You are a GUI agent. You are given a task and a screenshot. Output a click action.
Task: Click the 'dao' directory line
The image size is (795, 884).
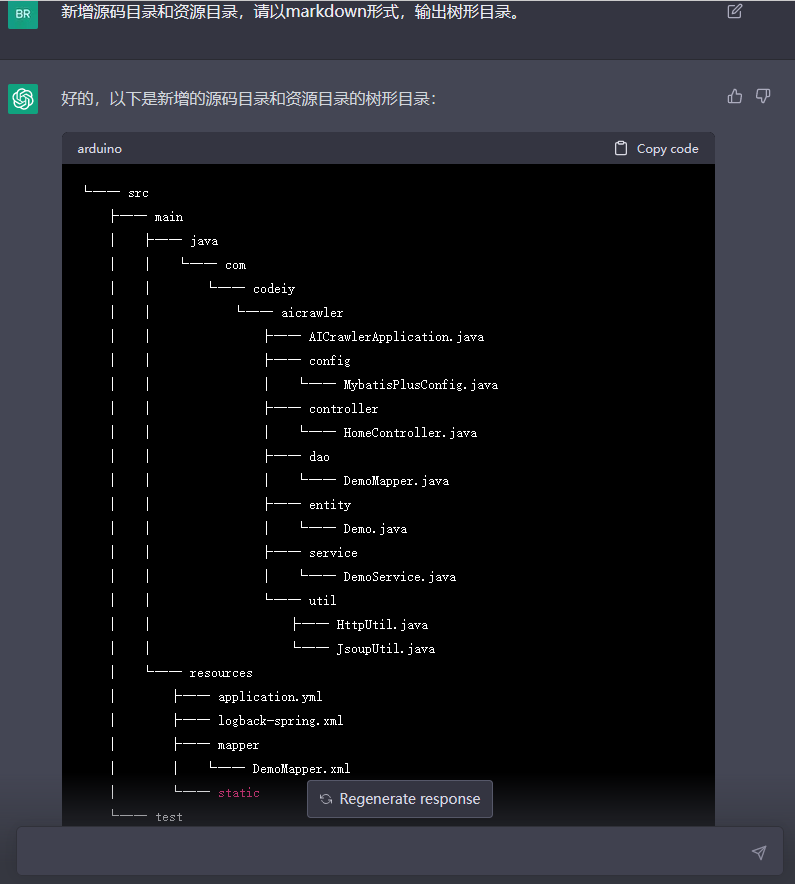(x=319, y=457)
